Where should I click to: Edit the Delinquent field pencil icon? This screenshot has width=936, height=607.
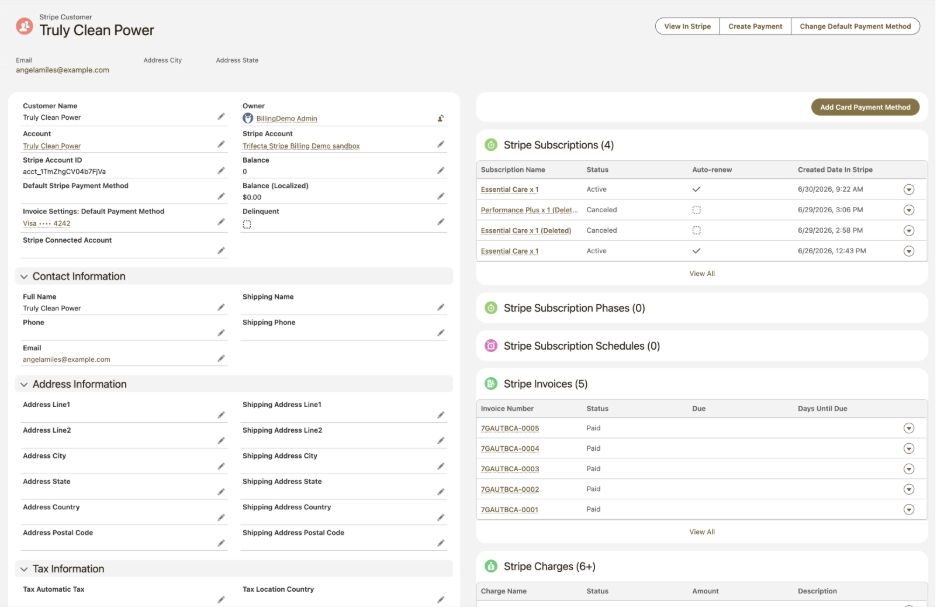coord(441,222)
